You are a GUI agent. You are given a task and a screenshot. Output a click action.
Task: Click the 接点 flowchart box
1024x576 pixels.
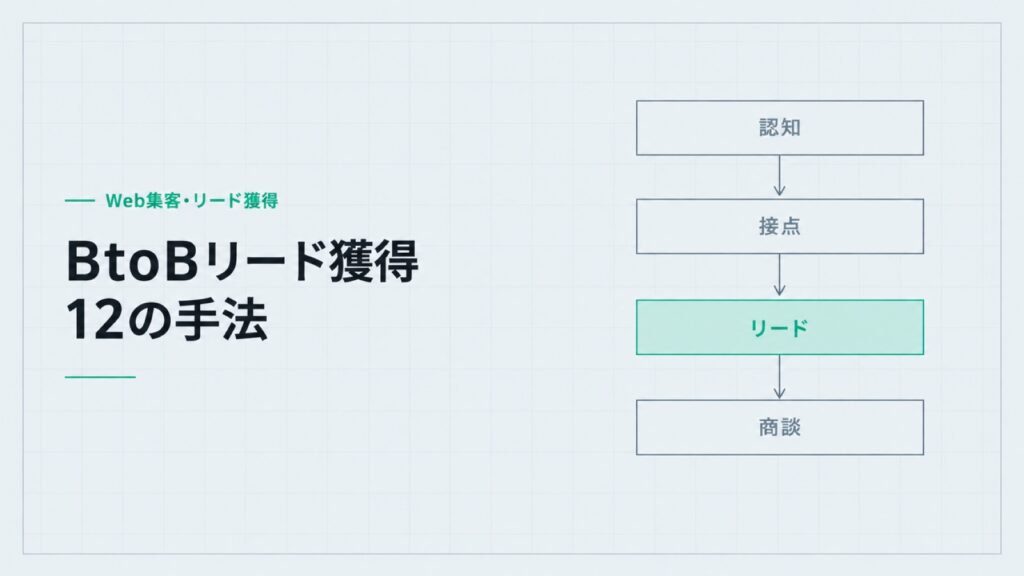click(780, 227)
